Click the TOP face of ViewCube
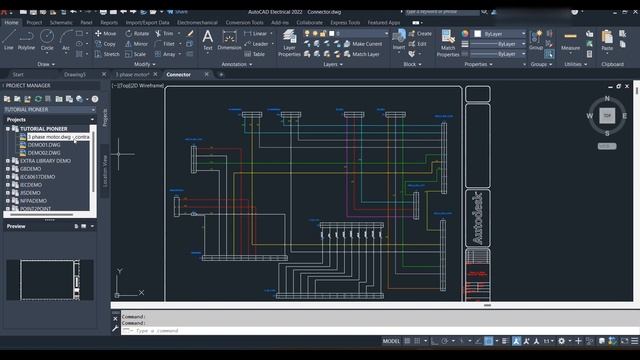Screen dimensions: 640x360 coord(607,116)
